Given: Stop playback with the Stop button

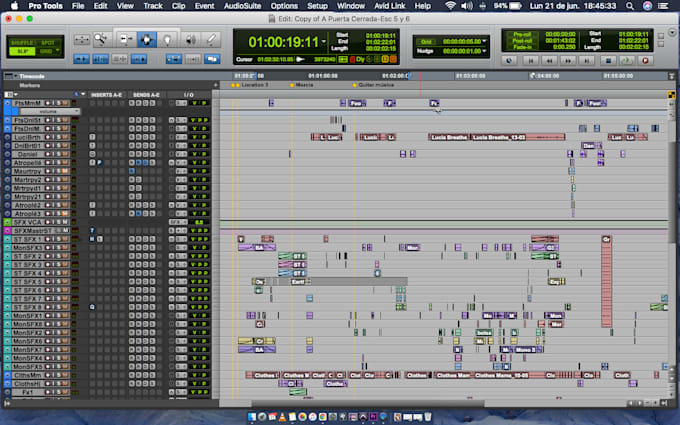Looking at the screenshot, I should [608, 61].
